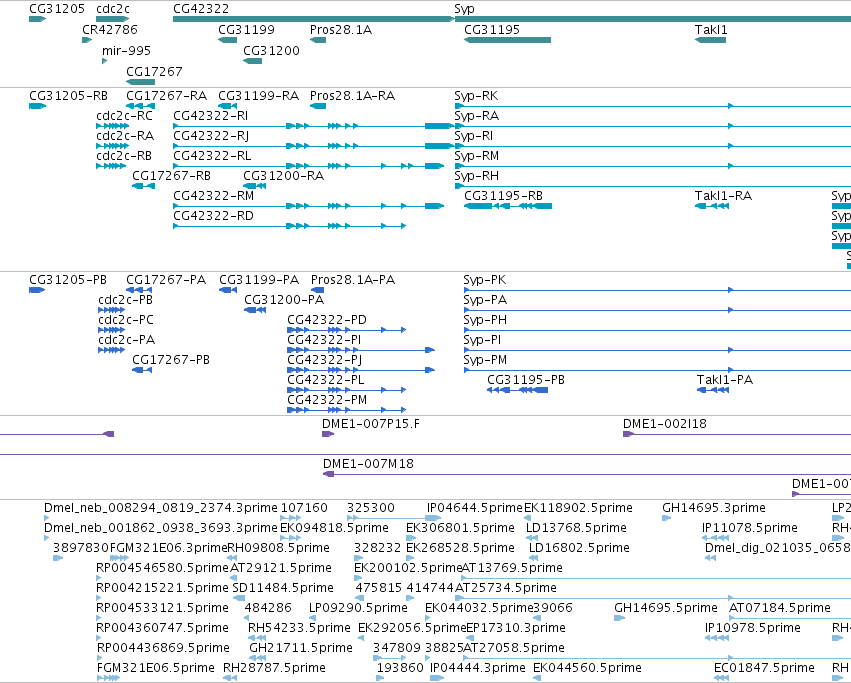The width and height of the screenshot is (851, 683).
Task: Select the GH14695.3prime EST label
Action: pyautogui.click(x=714, y=508)
